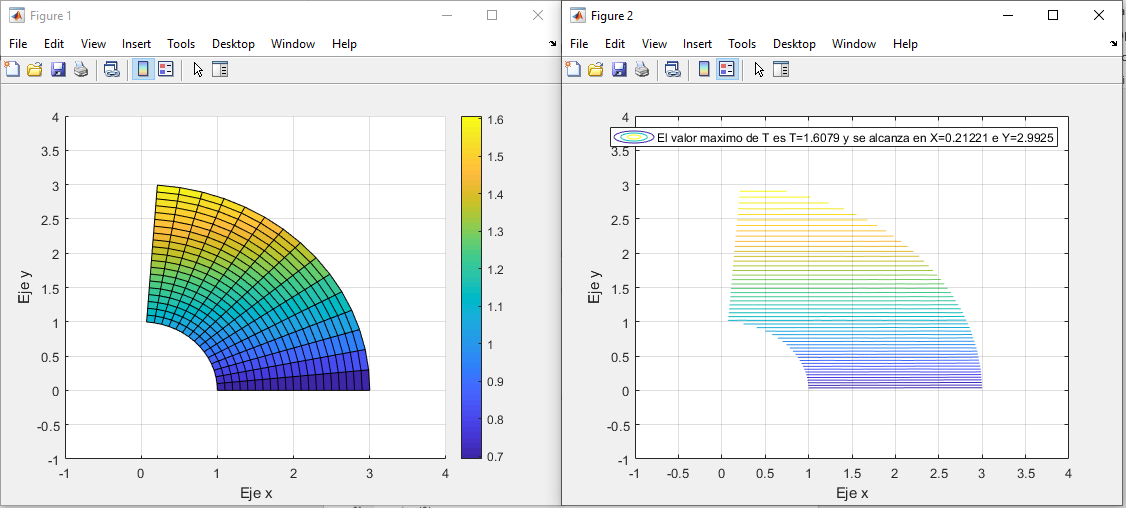
Task: Open the Tools menu in Figure 1
Action: (181, 44)
